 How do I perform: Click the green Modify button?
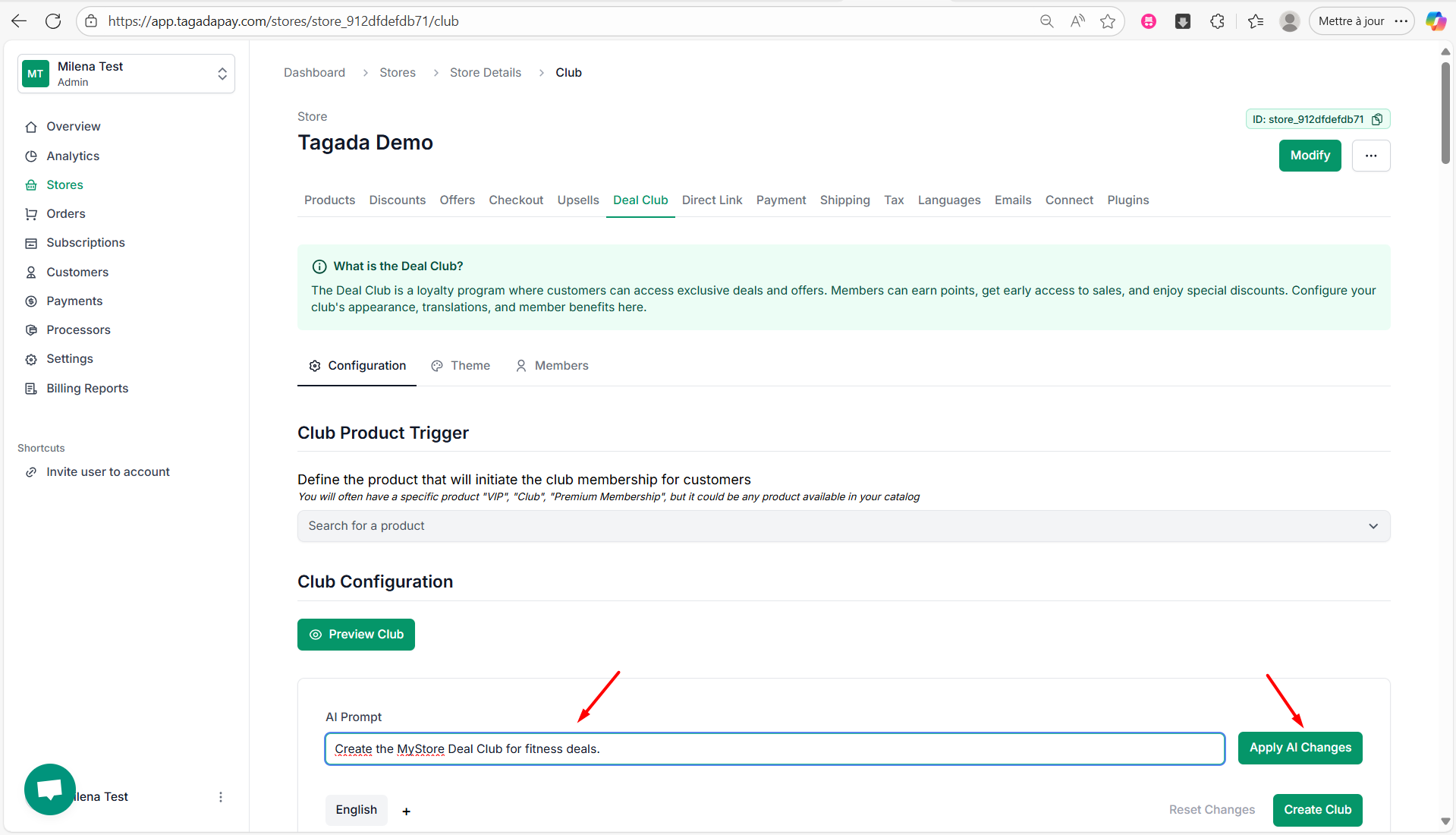1310,156
